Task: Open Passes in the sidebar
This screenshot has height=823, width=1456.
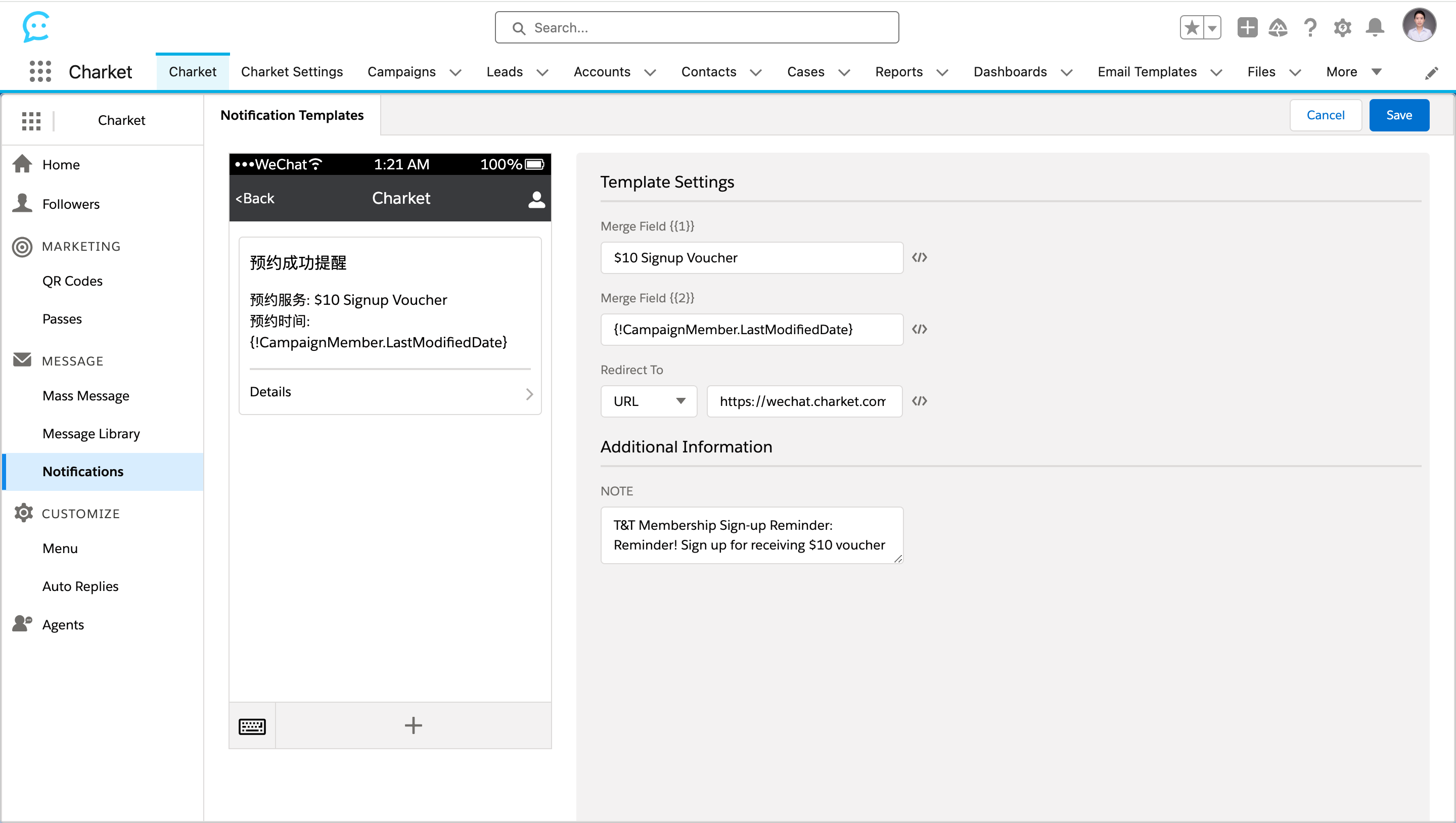Action: pos(62,319)
